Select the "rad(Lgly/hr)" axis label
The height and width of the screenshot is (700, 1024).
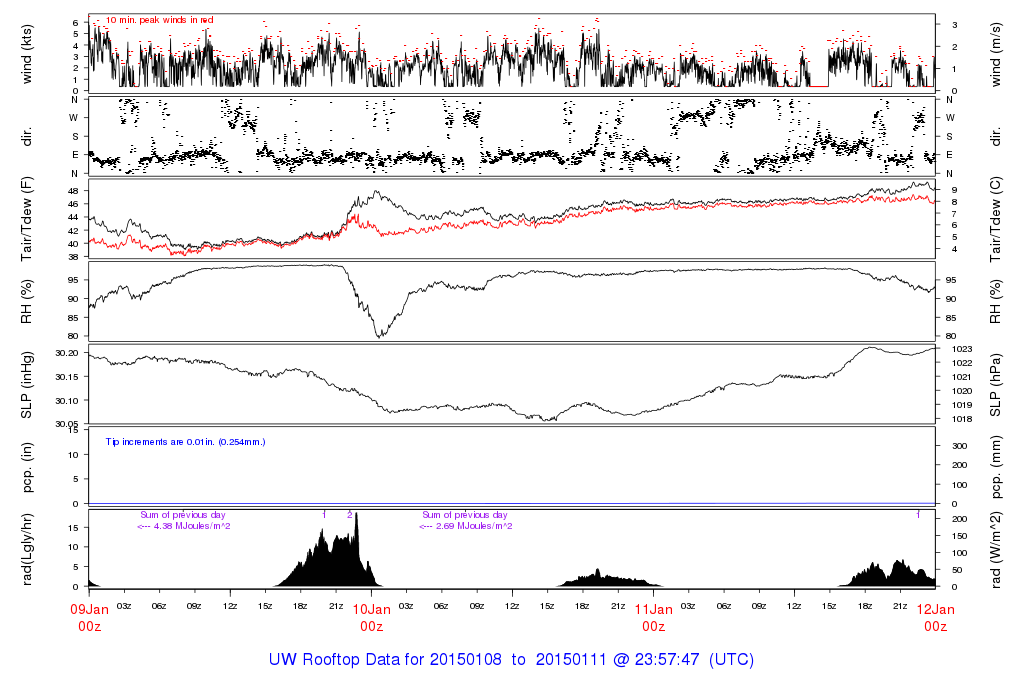(x=27, y=549)
